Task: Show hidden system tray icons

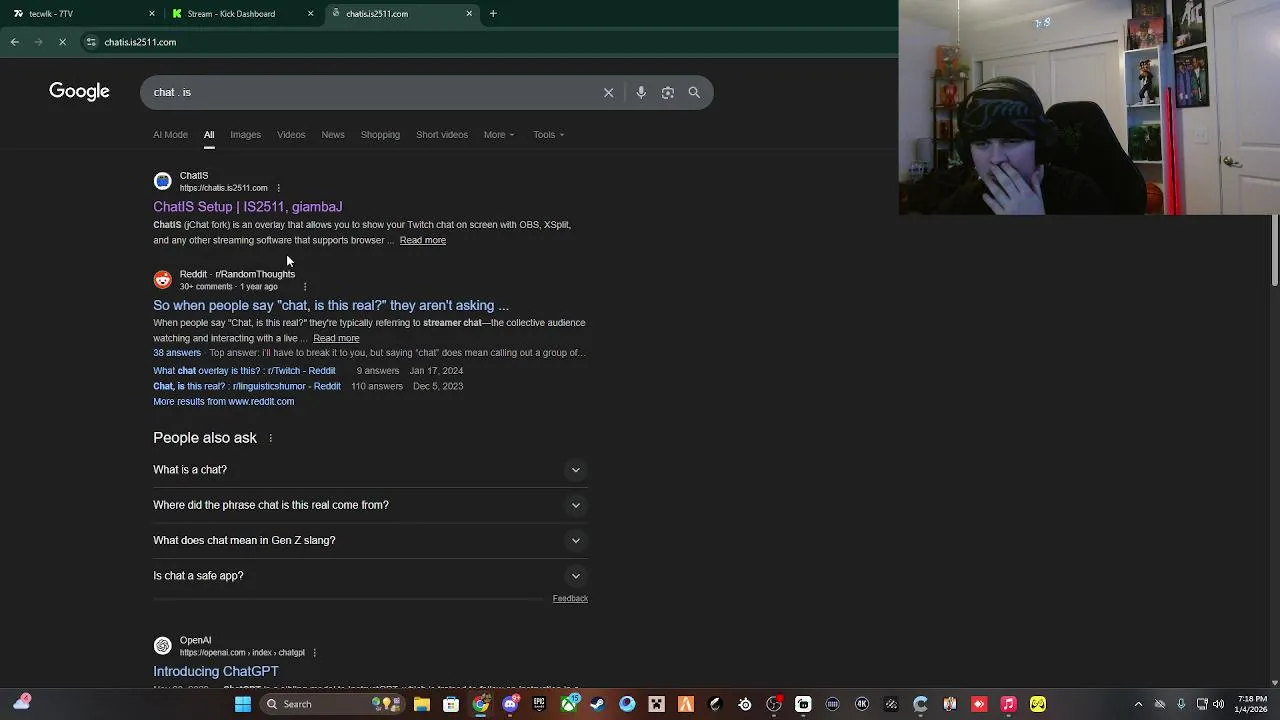Action: tap(1138, 704)
